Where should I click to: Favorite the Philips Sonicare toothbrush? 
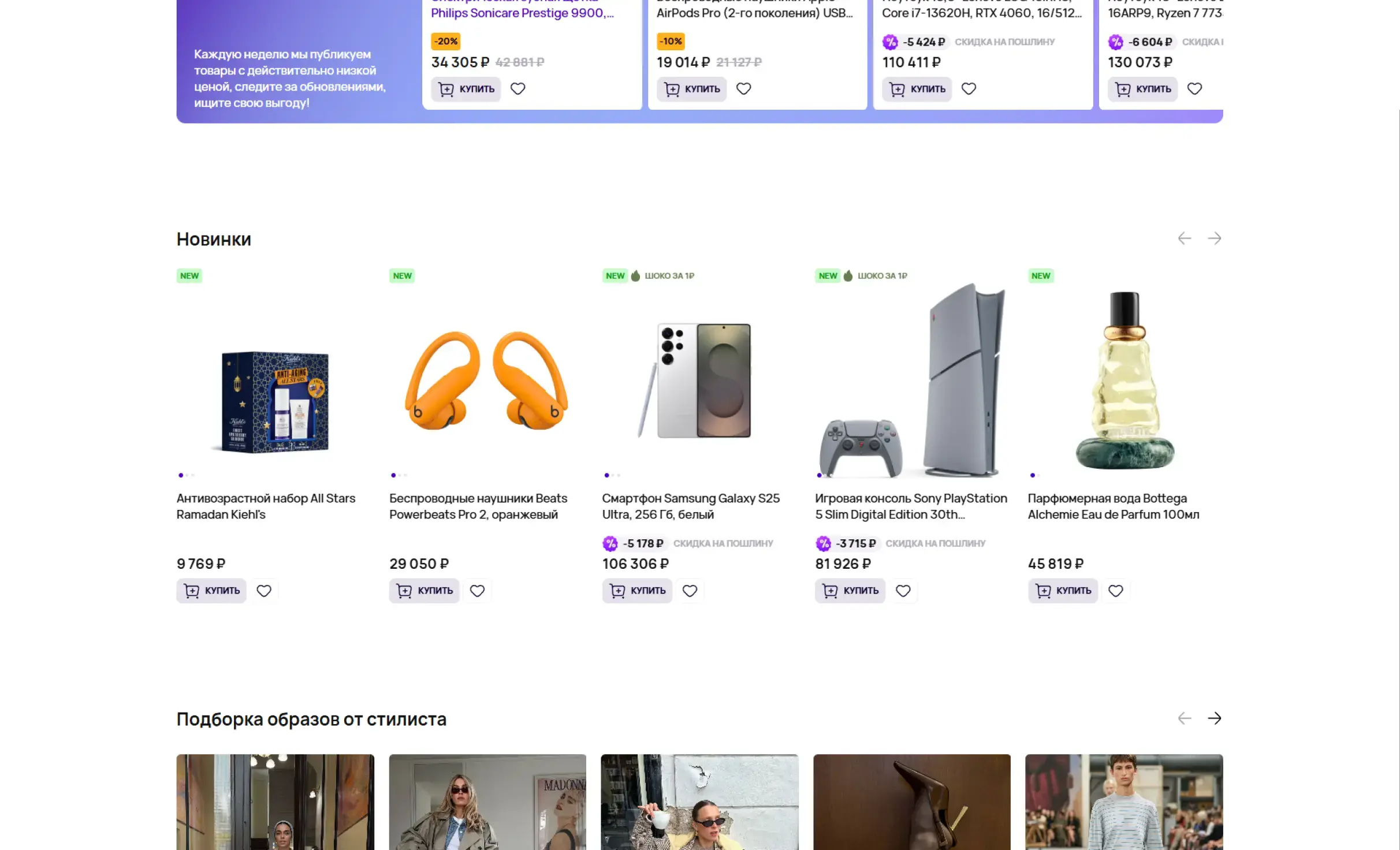click(517, 89)
